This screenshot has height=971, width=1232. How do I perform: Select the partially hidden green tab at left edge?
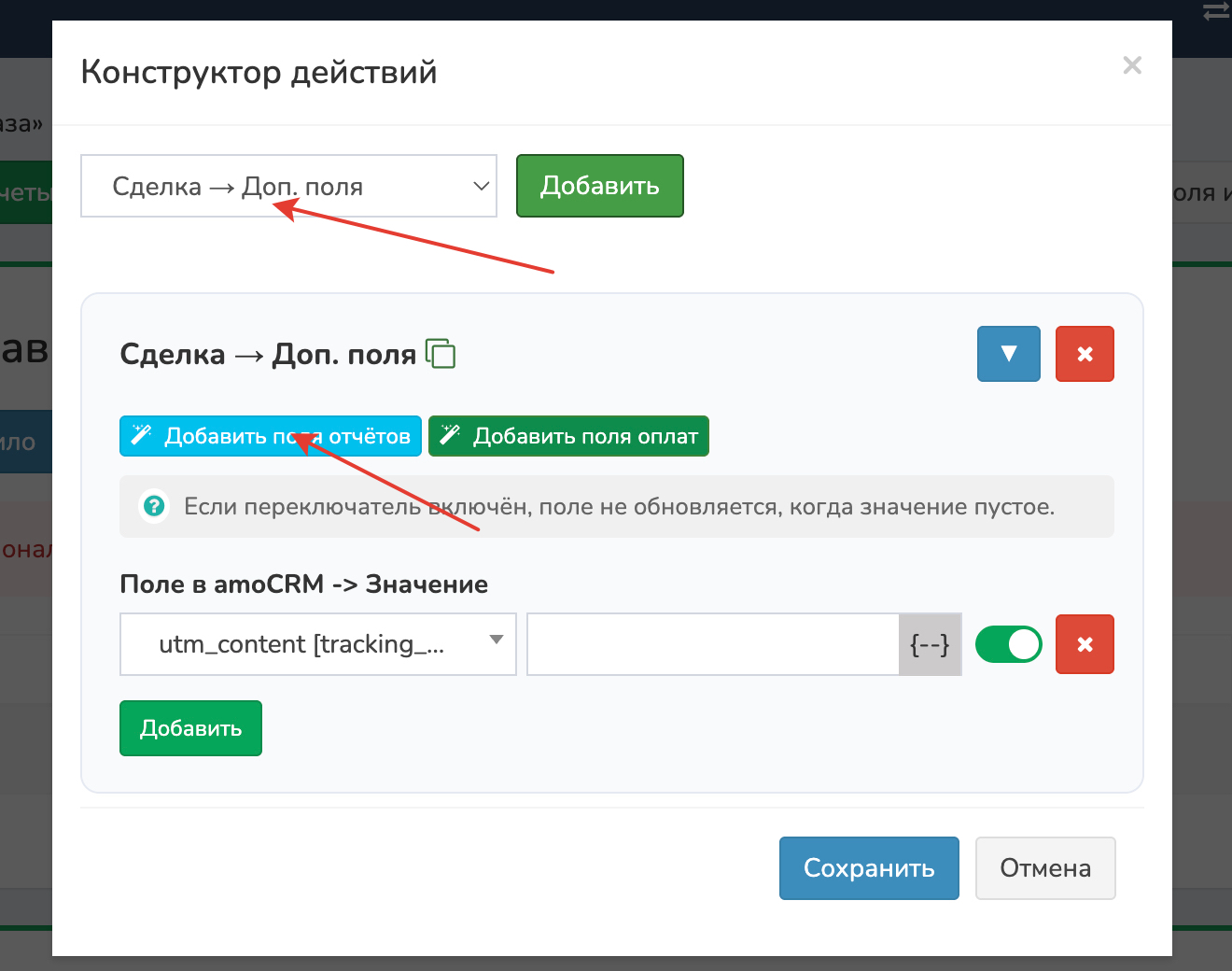(x=25, y=193)
